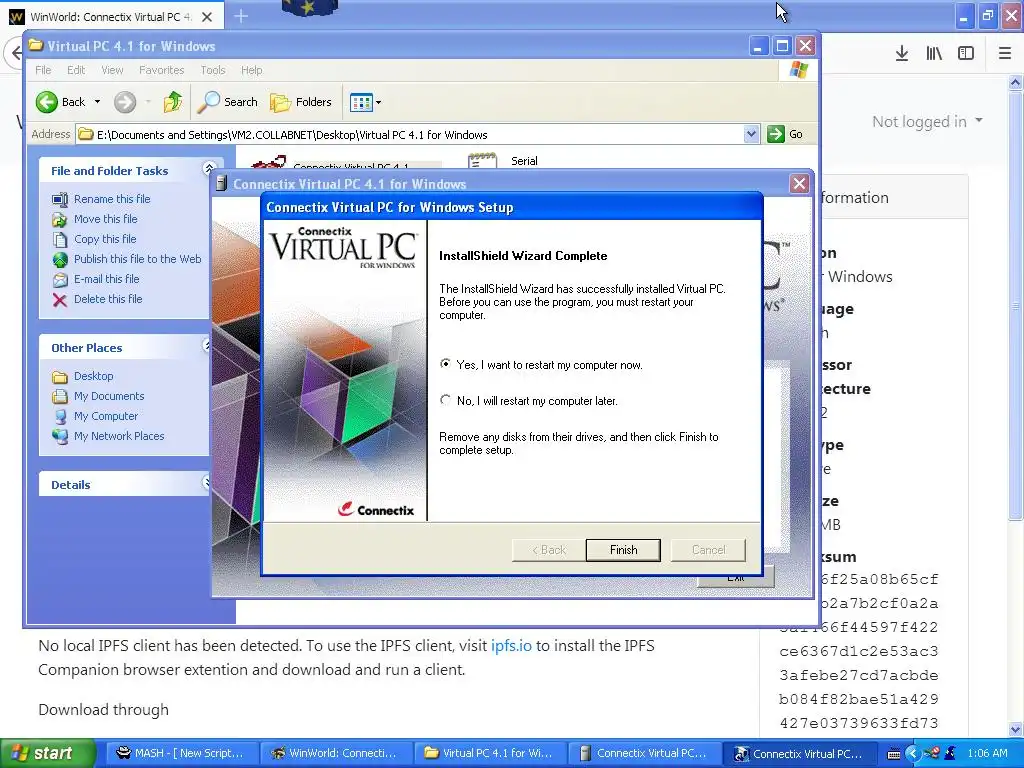Click the browser page vertical scrollbar
1024x768 pixels.
1016,304
